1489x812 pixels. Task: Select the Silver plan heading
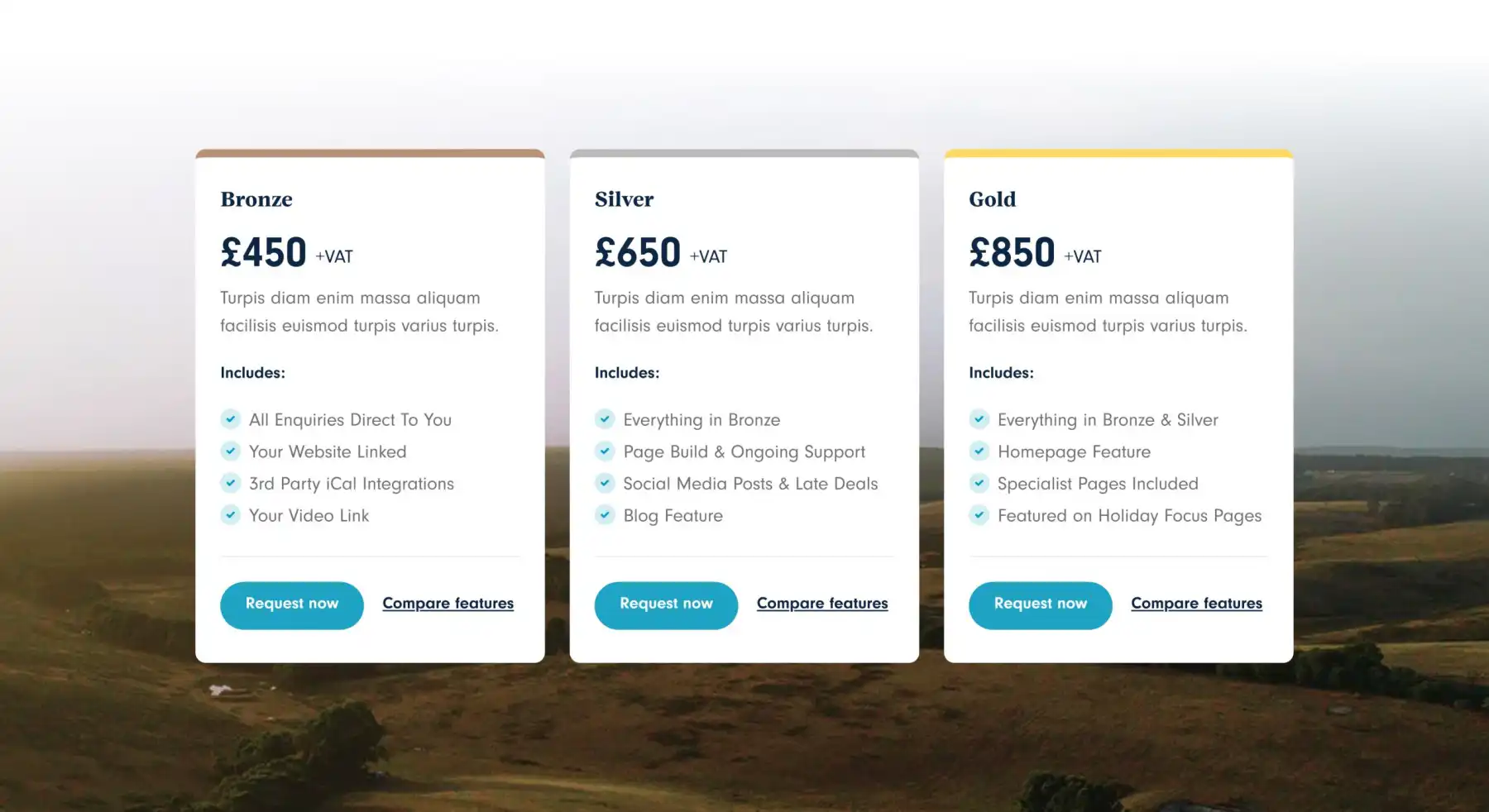coord(624,199)
